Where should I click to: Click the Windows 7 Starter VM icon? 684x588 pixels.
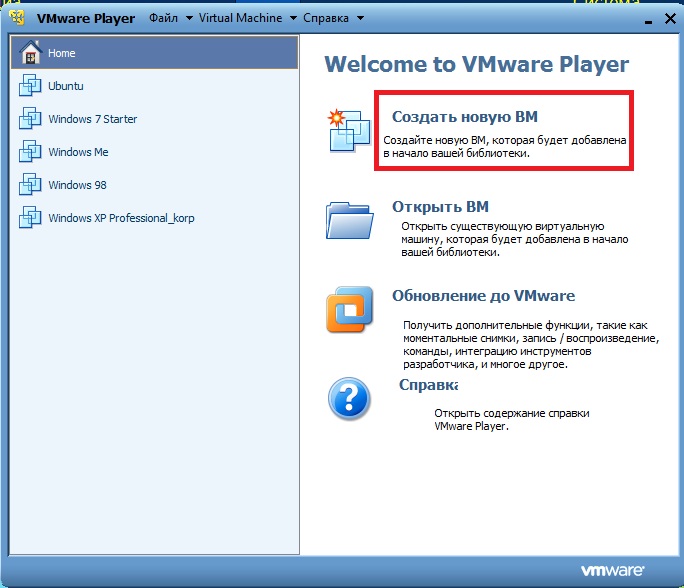point(30,118)
